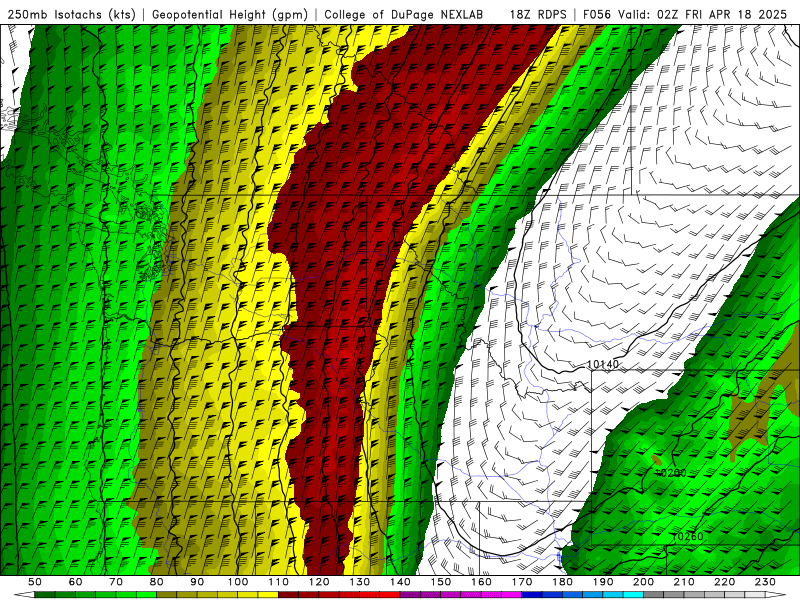
Task: Select the purple swatch right of the 140 mark
Action: 410,595
